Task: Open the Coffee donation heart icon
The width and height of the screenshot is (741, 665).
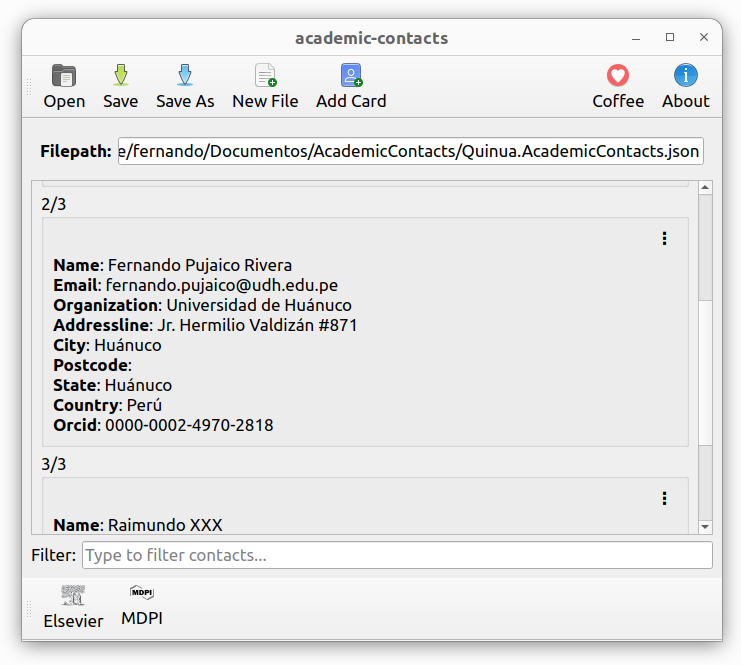Action: pyautogui.click(x=618, y=86)
